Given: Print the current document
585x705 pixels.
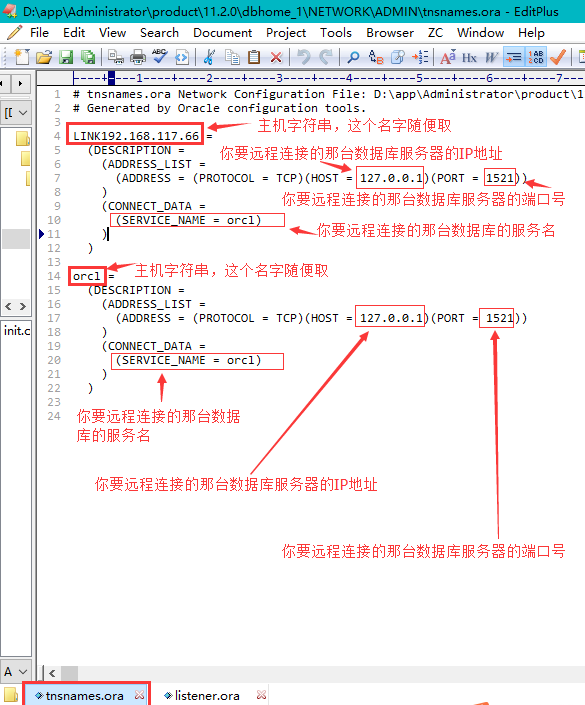Looking at the screenshot, I should pyautogui.click(x=138, y=57).
